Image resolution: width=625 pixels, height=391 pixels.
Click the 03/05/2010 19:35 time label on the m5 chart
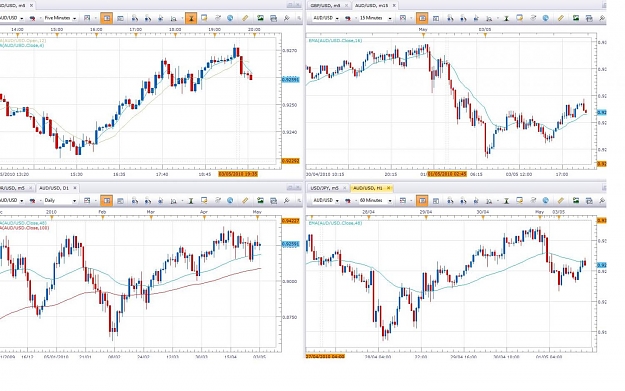(238, 174)
